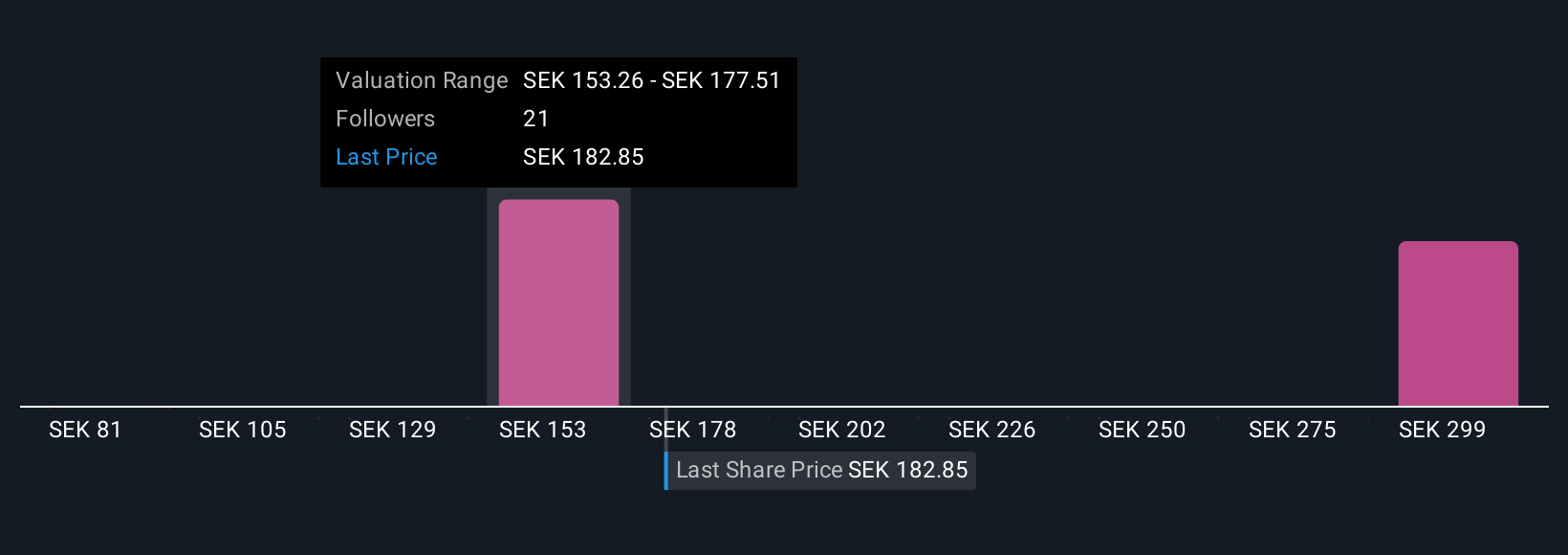This screenshot has width=1568, height=555.
Task: Click the followers count 21
Action: (x=535, y=119)
